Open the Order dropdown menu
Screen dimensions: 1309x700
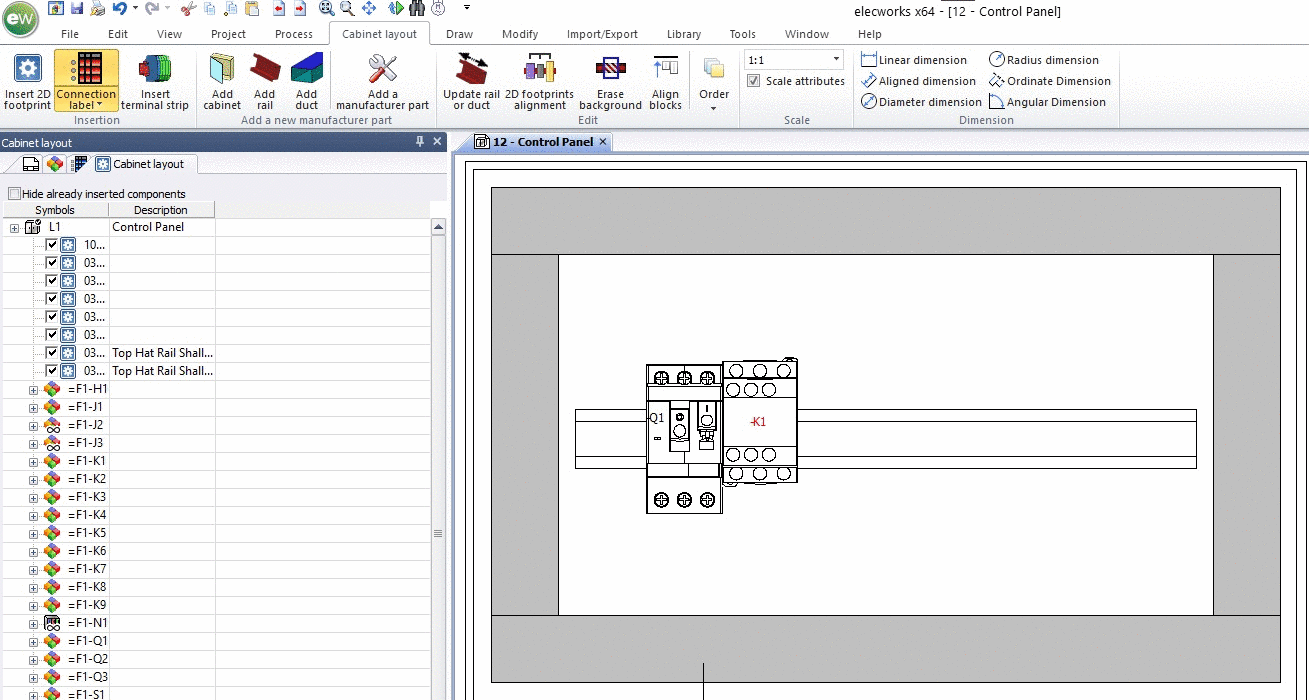(x=714, y=83)
